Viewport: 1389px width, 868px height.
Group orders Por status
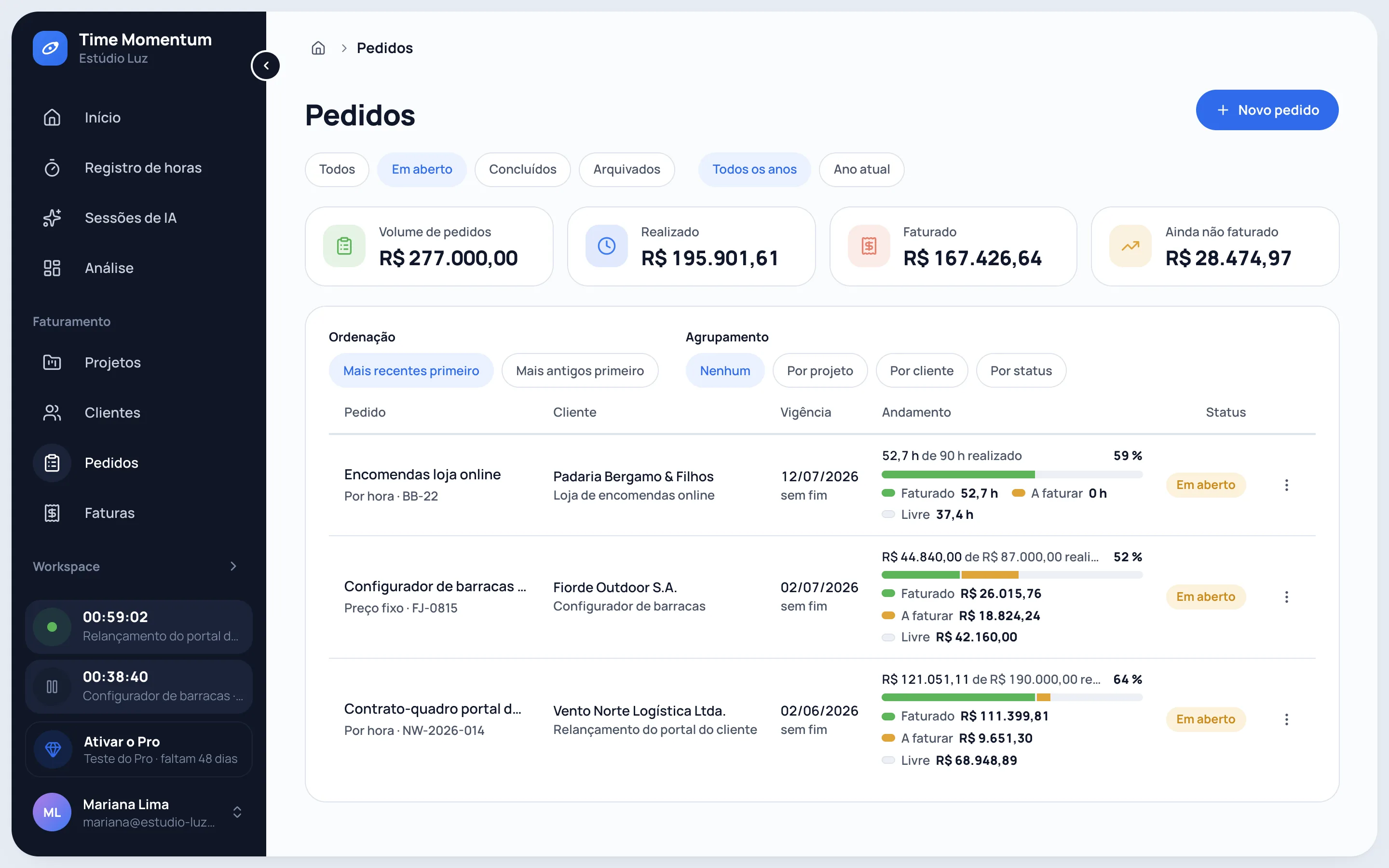pyautogui.click(x=1021, y=371)
